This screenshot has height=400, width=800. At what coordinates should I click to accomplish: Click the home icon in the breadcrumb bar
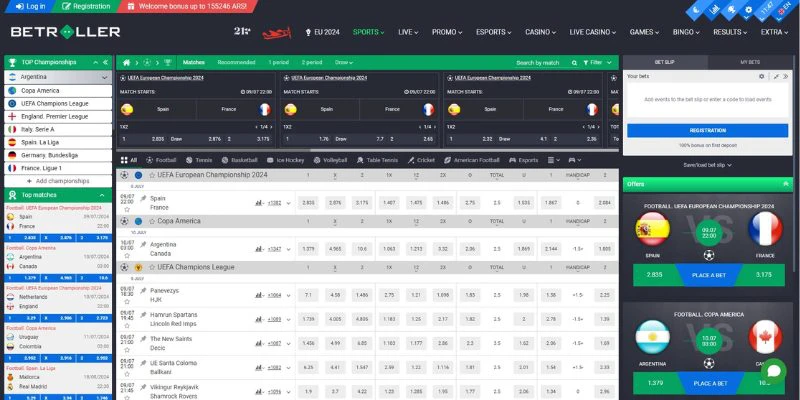(126, 63)
